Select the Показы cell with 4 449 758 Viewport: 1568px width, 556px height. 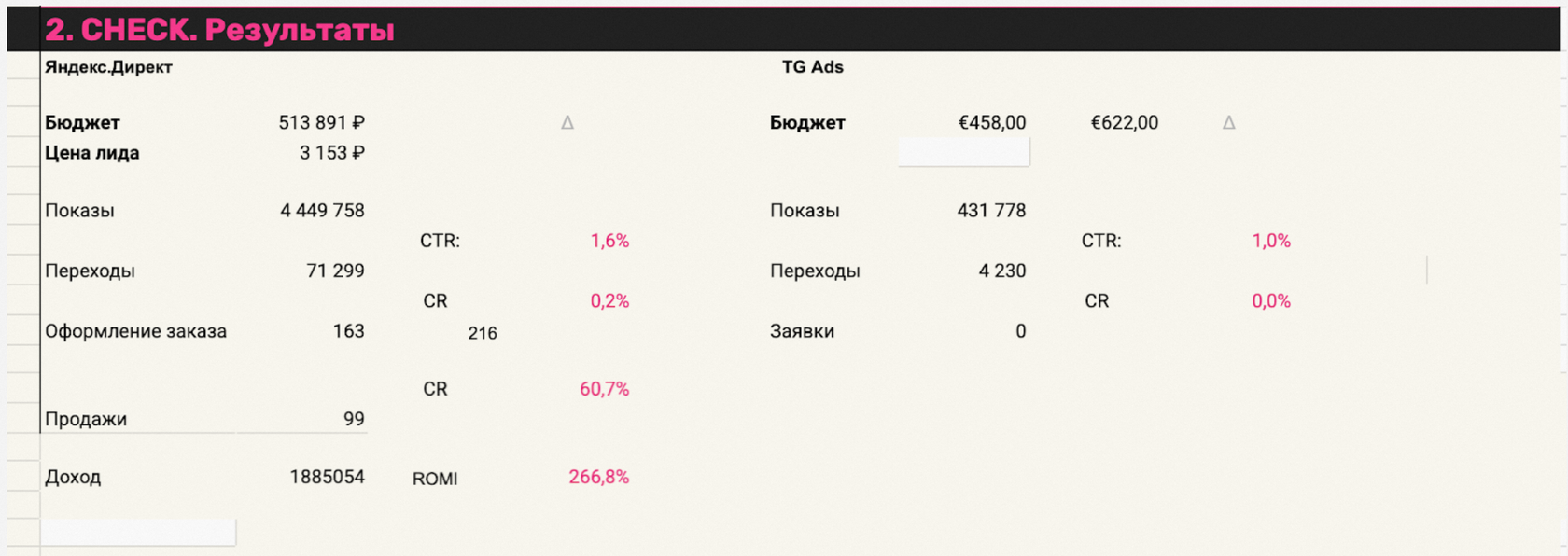coord(322,211)
